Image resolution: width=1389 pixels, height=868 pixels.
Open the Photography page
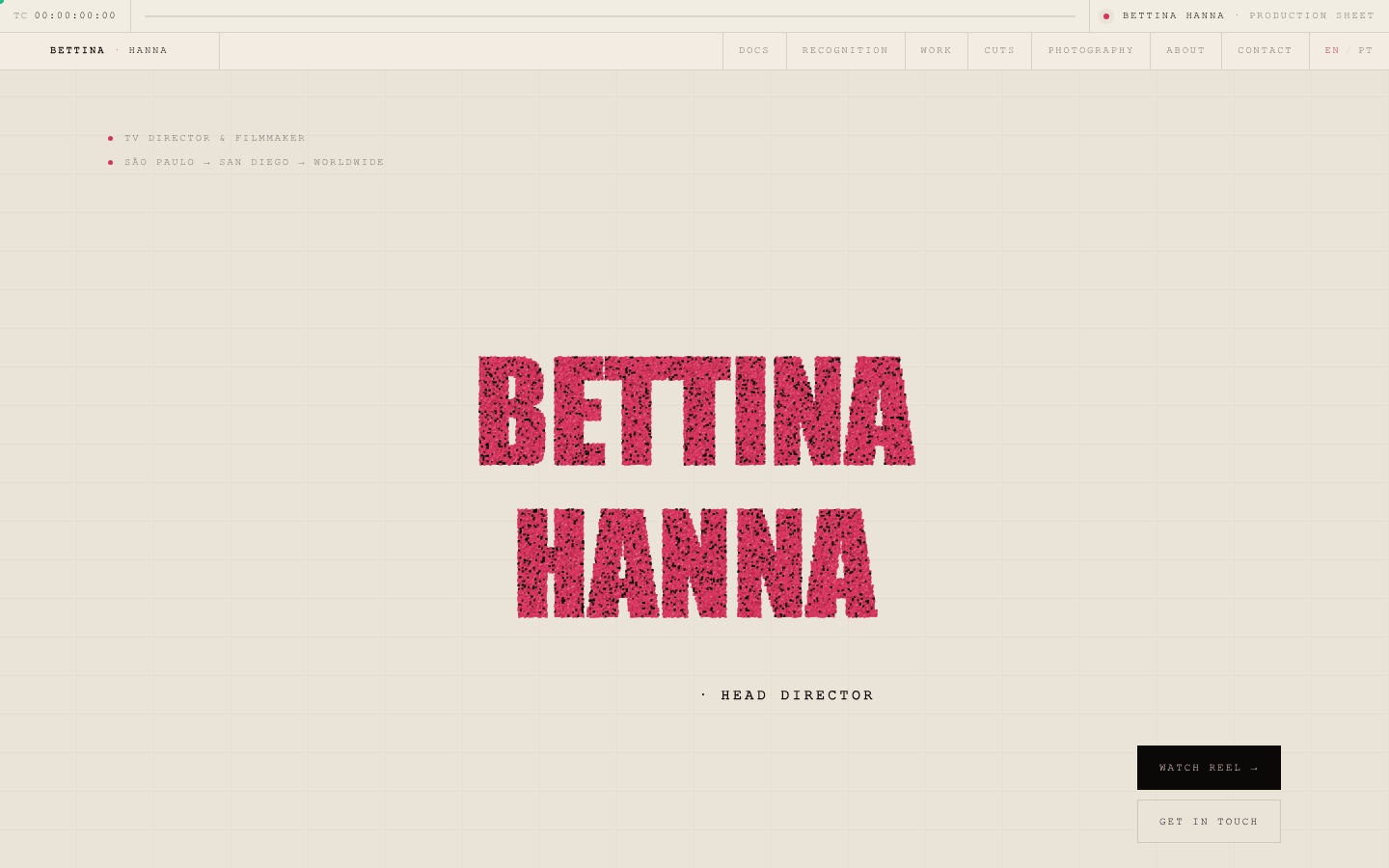[x=1091, y=51]
